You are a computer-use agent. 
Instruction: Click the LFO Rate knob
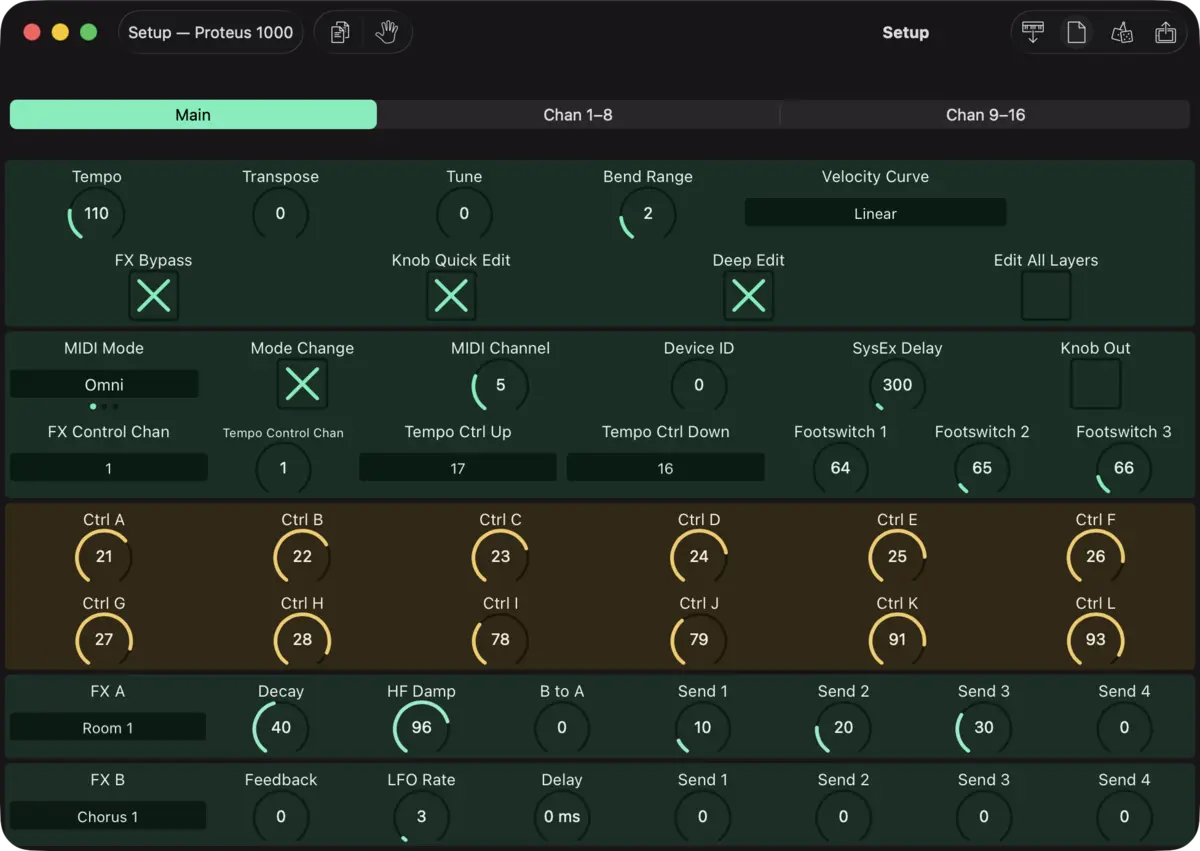tap(421, 816)
